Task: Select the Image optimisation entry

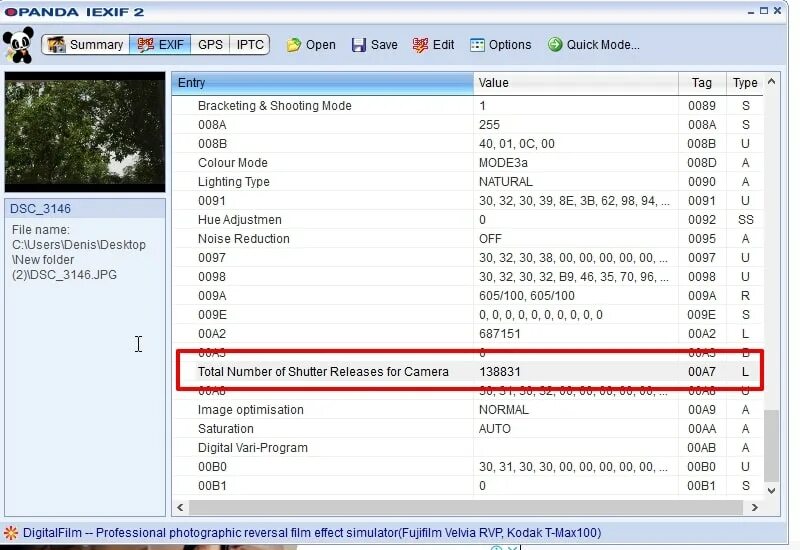Action: click(251, 410)
